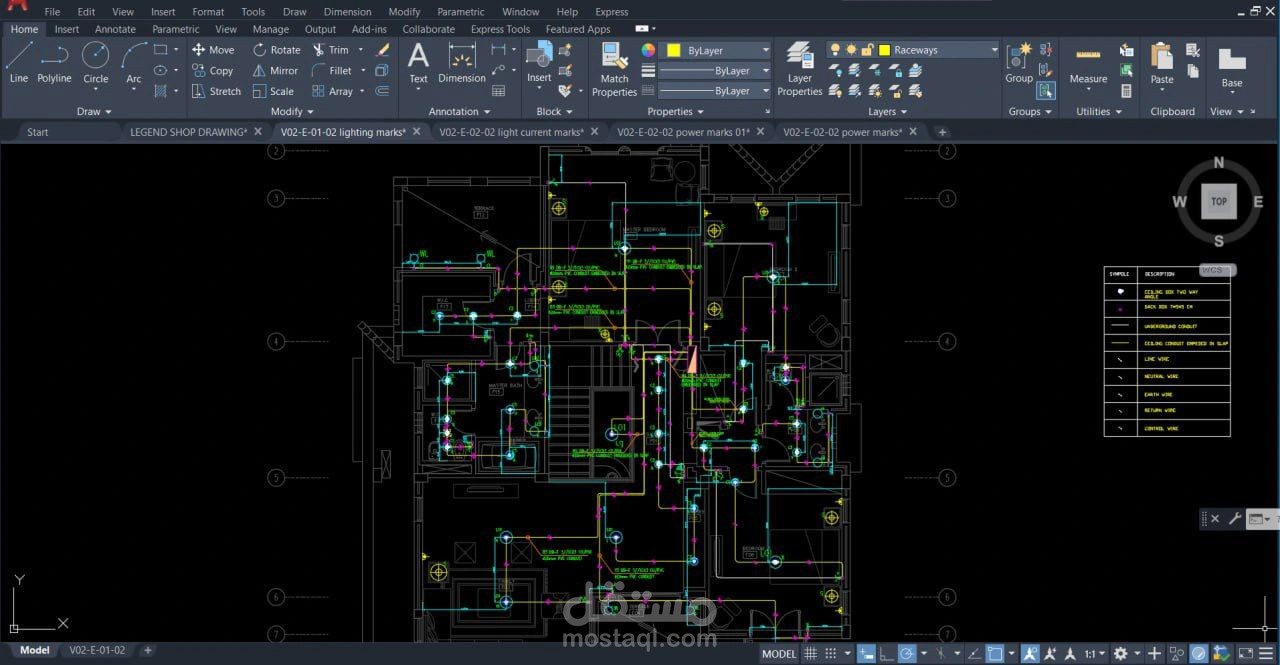Open the Raceways layer dropdown
Viewport: 1280px width, 665px height.
993,49
